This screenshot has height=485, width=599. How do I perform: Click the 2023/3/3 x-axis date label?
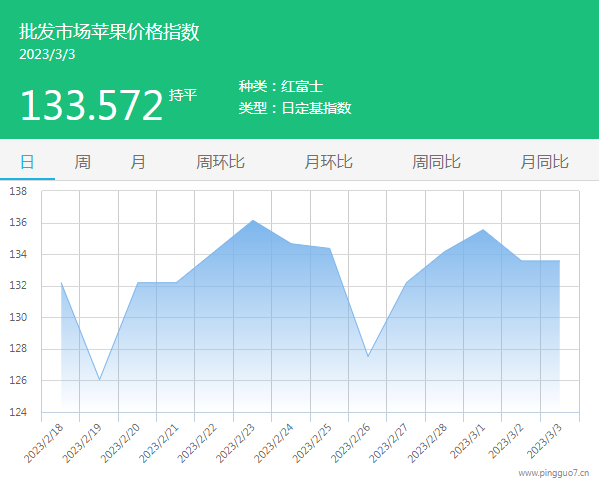click(545, 441)
